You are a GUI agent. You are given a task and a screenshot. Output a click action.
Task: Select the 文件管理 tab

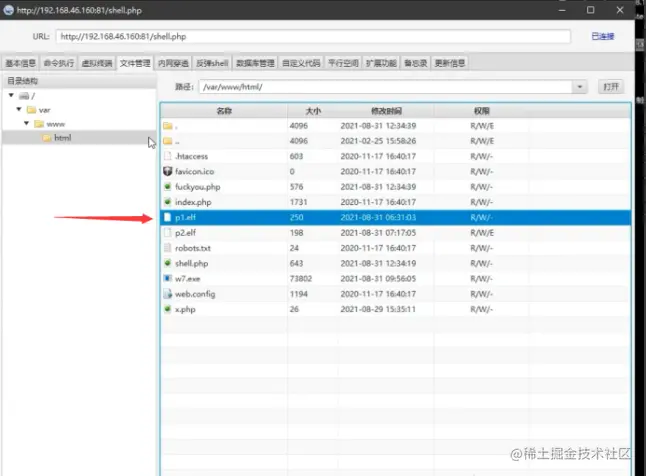pyautogui.click(x=135, y=63)
